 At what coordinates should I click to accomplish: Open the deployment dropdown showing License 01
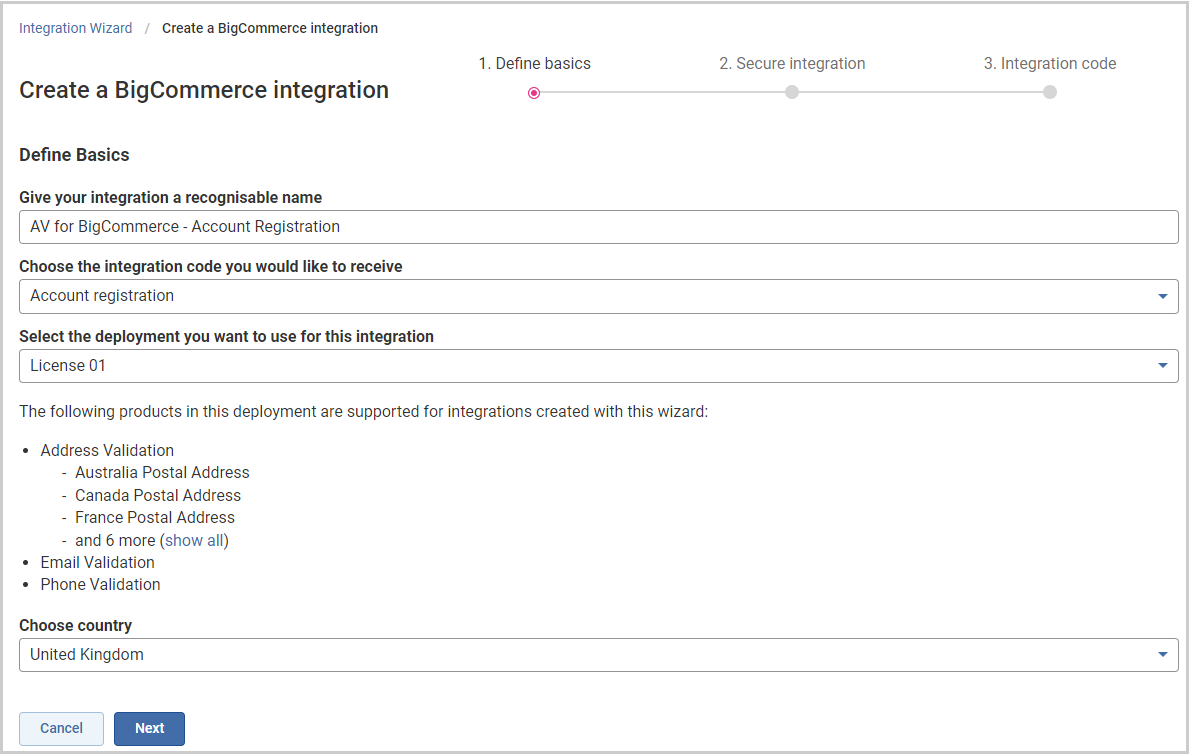(598, 366)
